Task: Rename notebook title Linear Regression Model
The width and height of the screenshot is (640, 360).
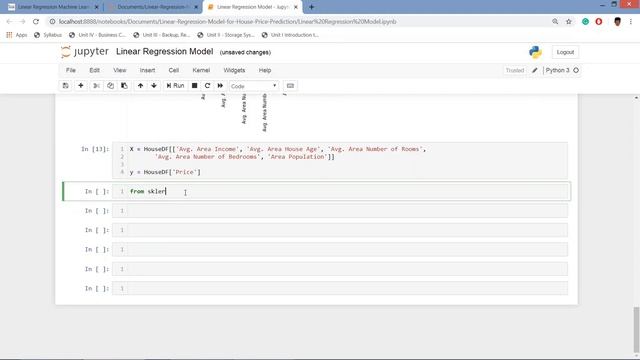Action: point(164,51)
